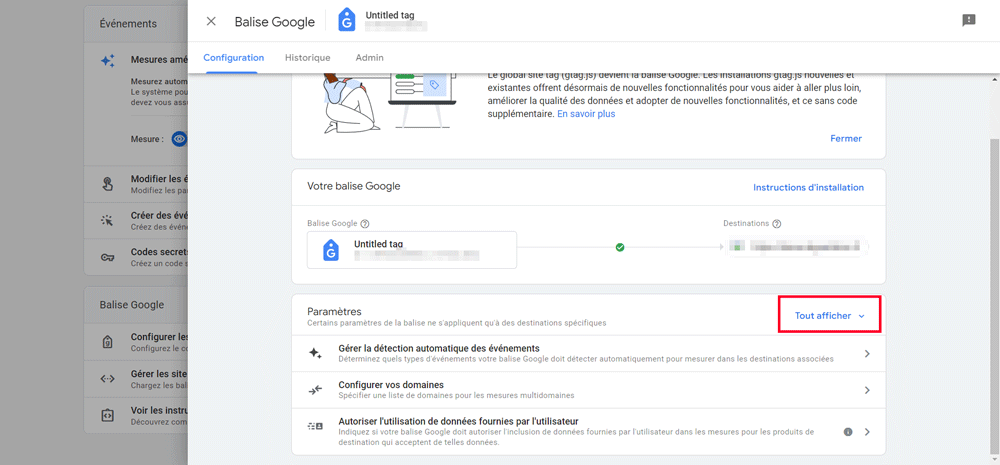
Task: Open Instructions d'installation link
Action: (808, 188)
